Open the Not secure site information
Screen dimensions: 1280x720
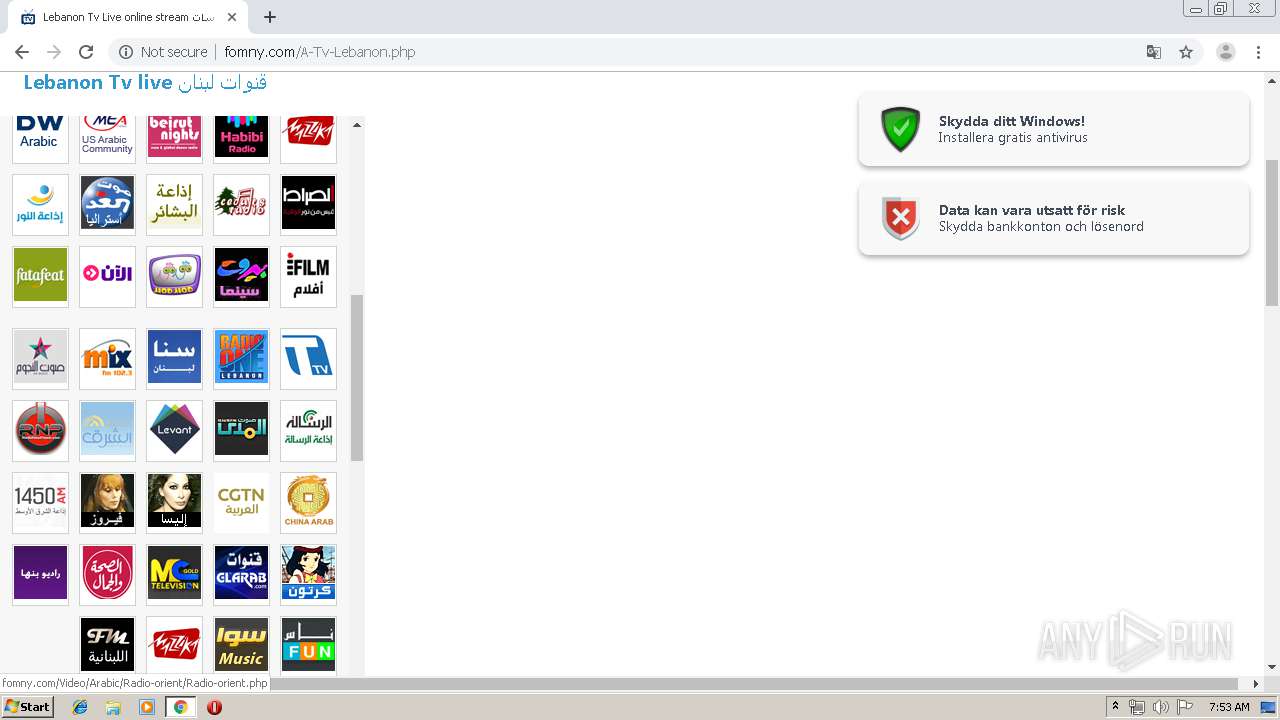[163, 52]
